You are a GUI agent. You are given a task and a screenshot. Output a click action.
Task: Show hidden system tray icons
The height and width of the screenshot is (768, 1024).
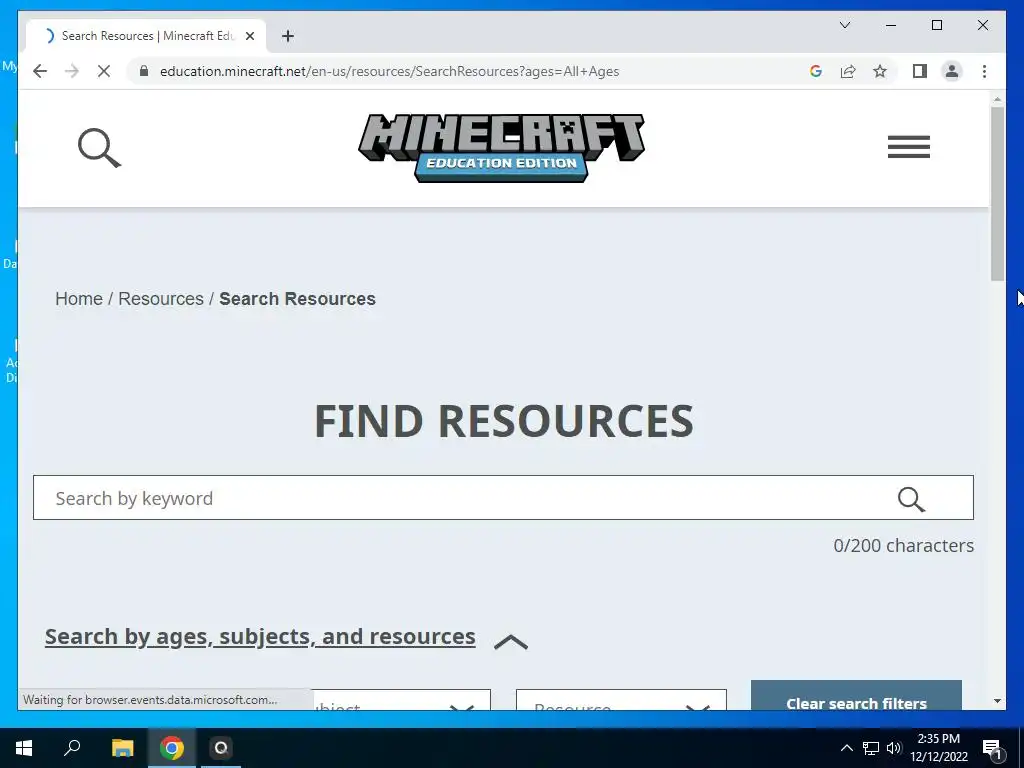[x=846, y=748]
